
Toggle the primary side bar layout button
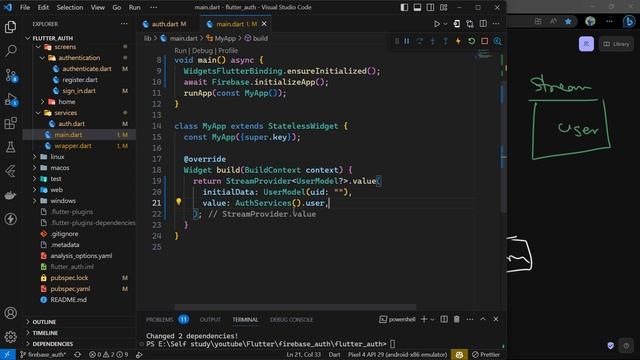[x=404, y=7]
